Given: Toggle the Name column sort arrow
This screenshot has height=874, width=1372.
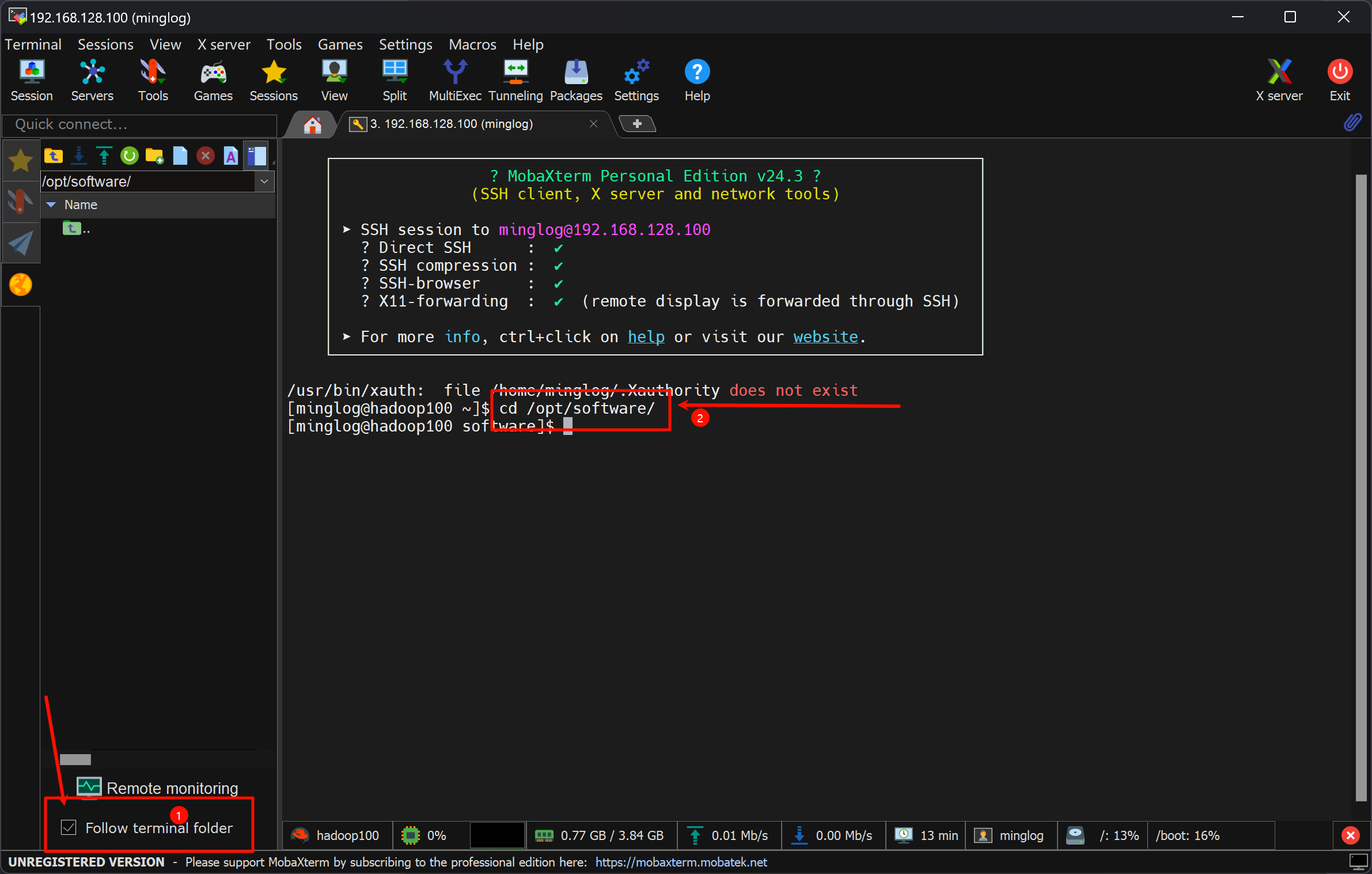Looking at the screenshot, I should (x=51, y=205).
